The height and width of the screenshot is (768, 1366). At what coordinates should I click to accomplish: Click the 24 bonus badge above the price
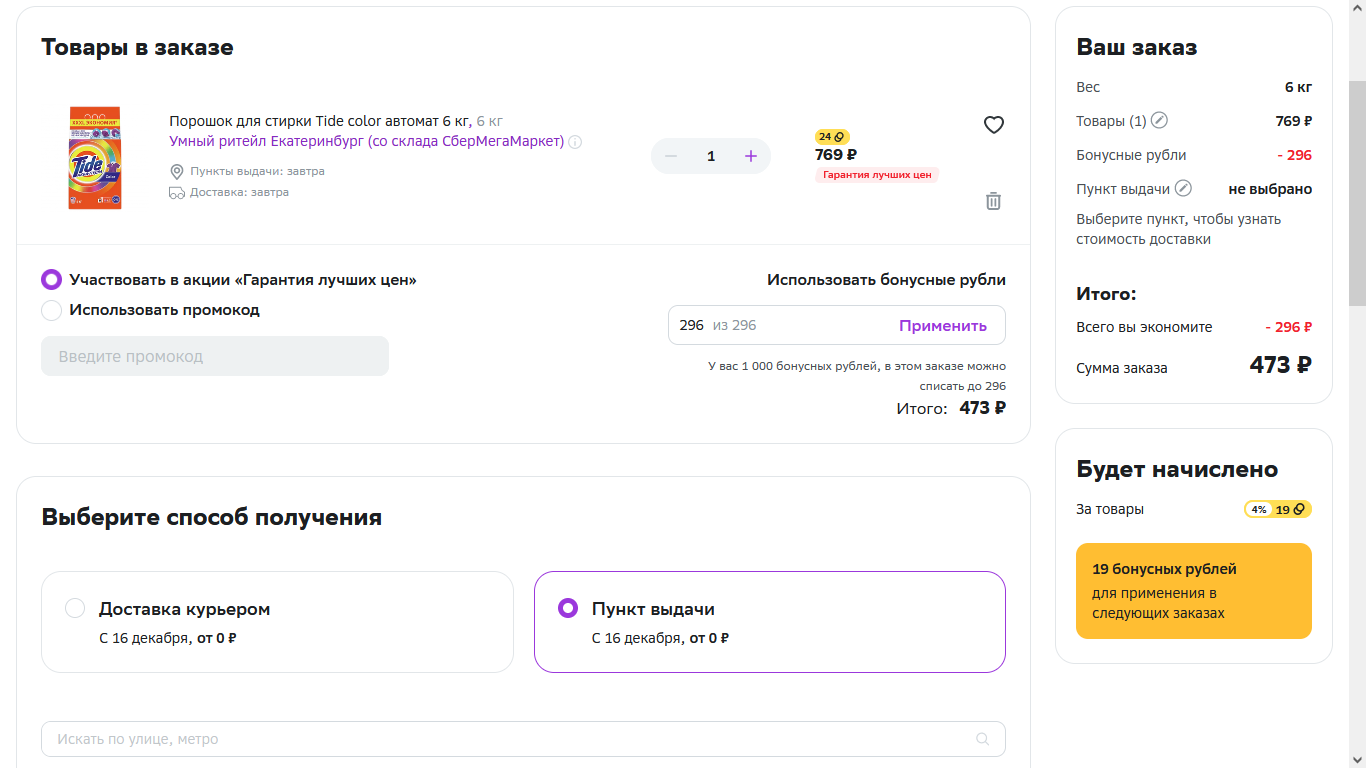(x=832, y=137)
